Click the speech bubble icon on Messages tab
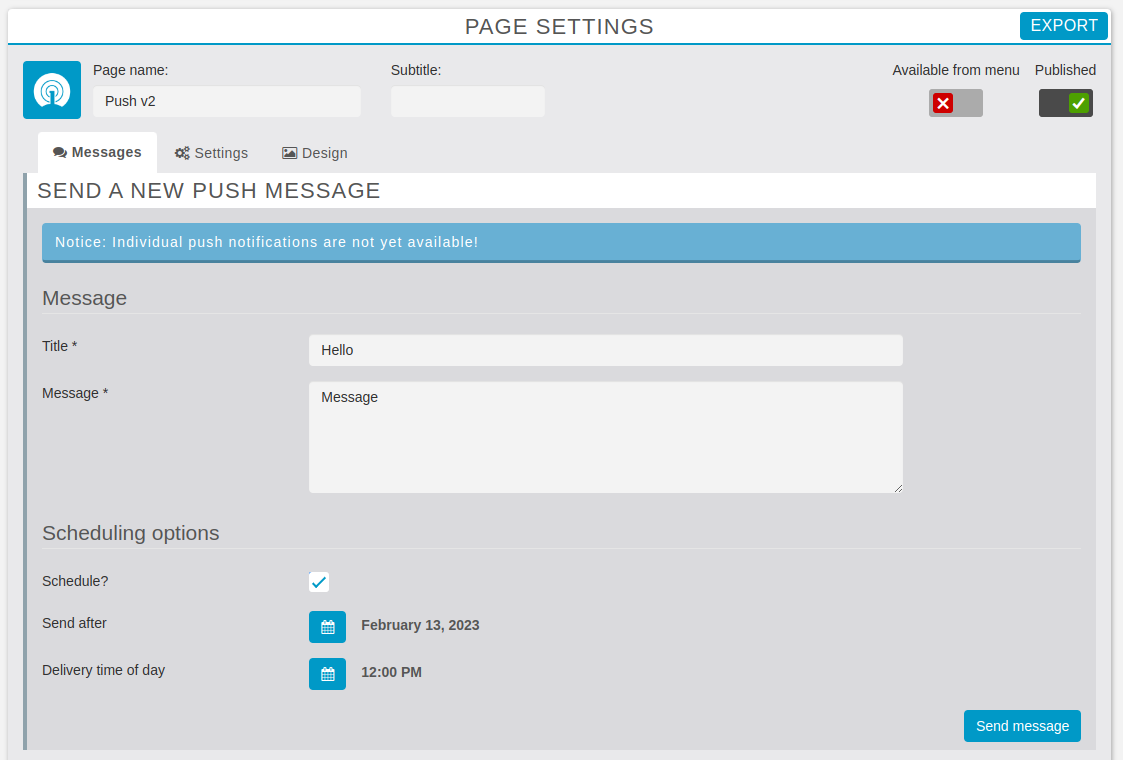1123x760 pixels. pos(60,153)
